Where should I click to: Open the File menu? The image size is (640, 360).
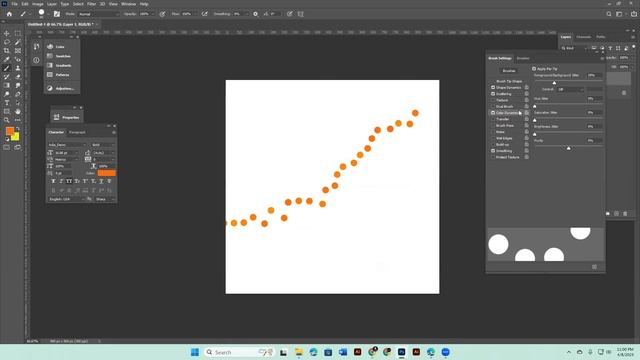pos(14,4)
